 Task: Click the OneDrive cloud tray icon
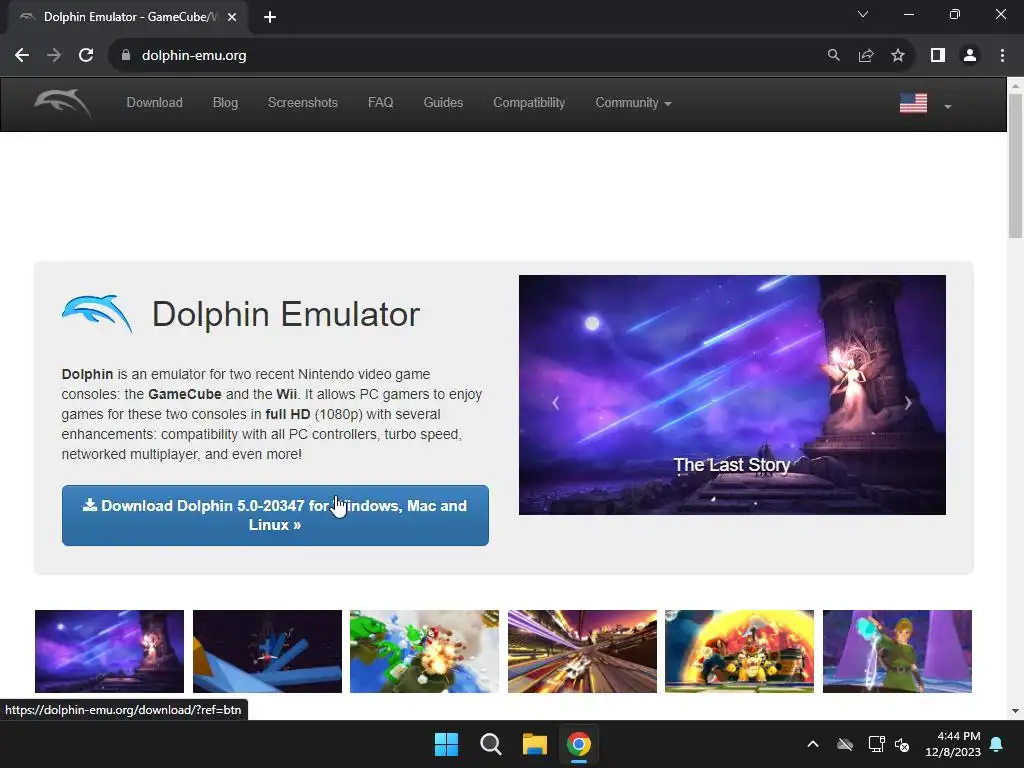845,744
